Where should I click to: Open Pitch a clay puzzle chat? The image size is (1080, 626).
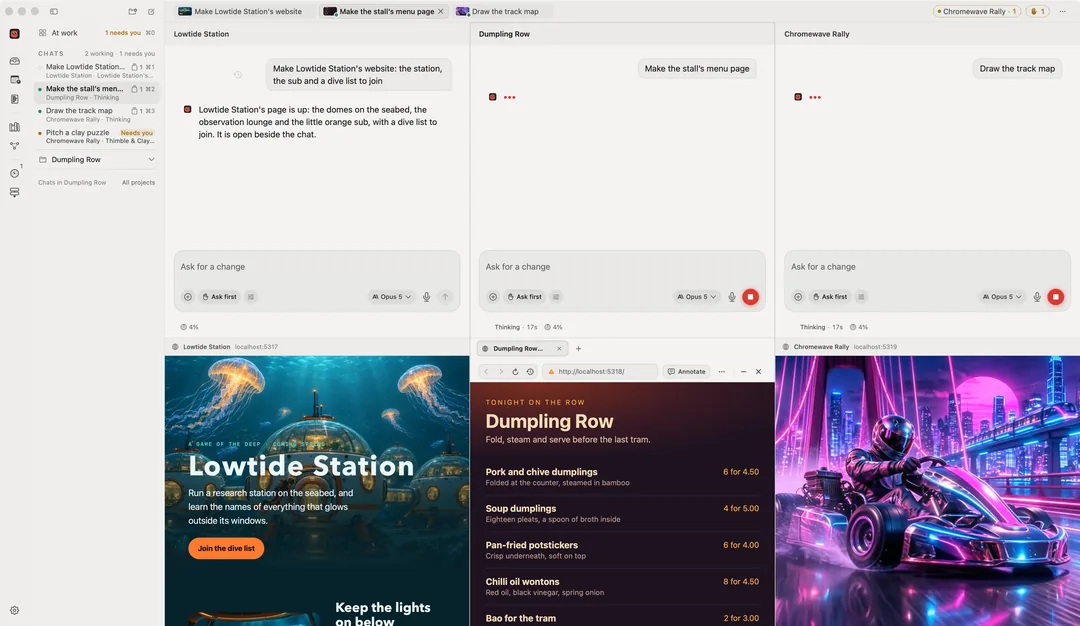coord(96,136)
